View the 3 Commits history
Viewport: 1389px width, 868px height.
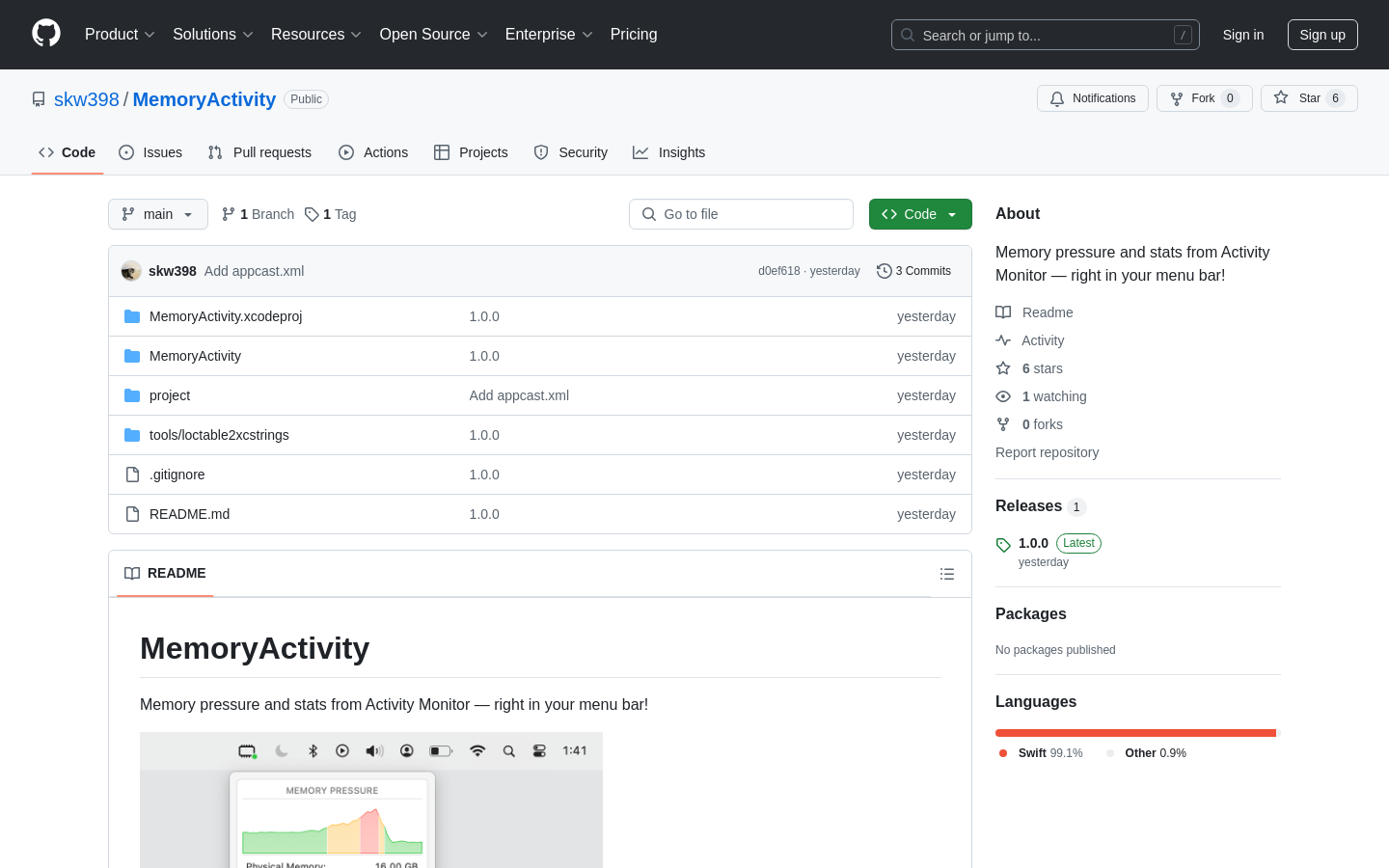tap(913, 271)
